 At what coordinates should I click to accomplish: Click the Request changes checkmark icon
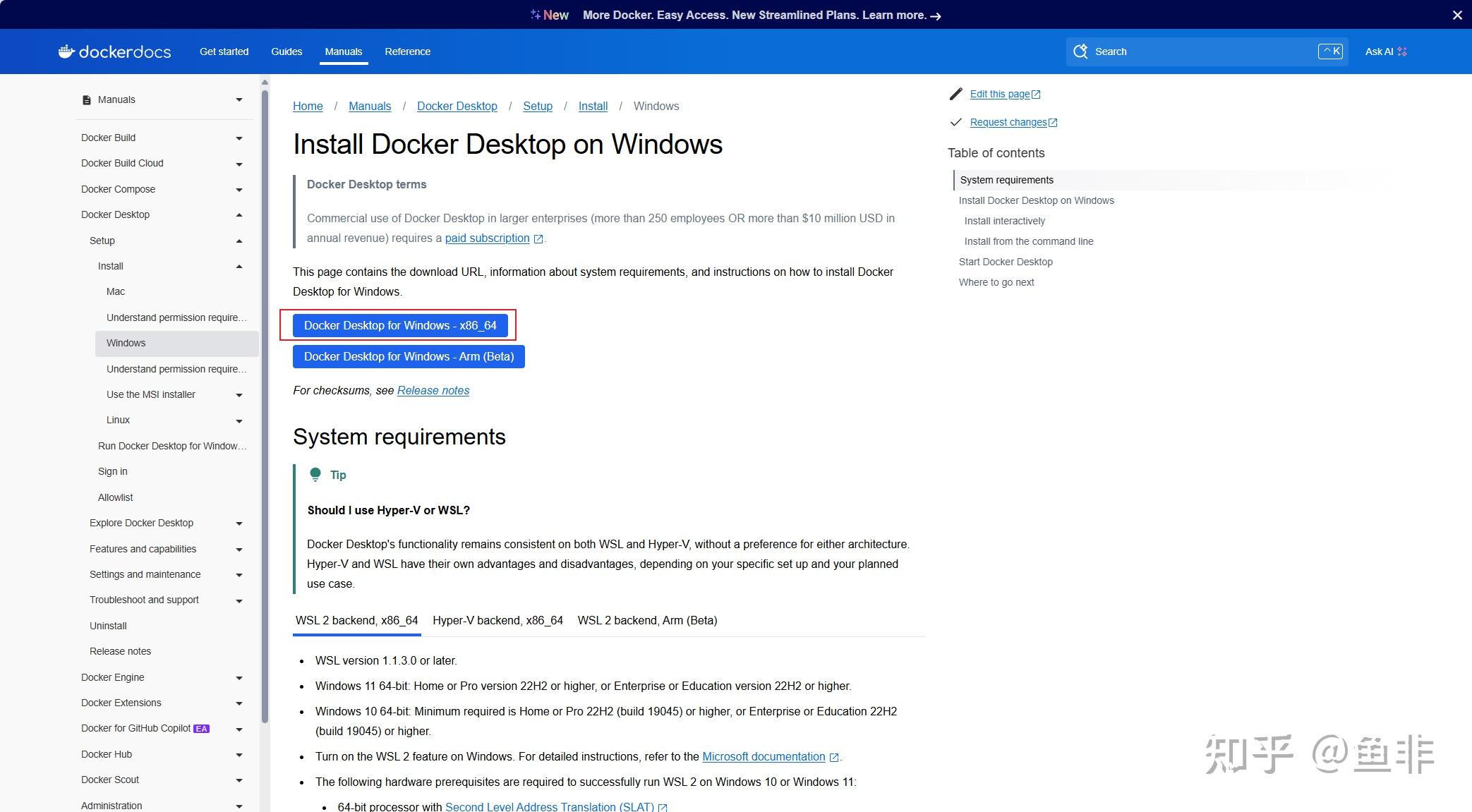pyautogui.click(x=956, y=122)
